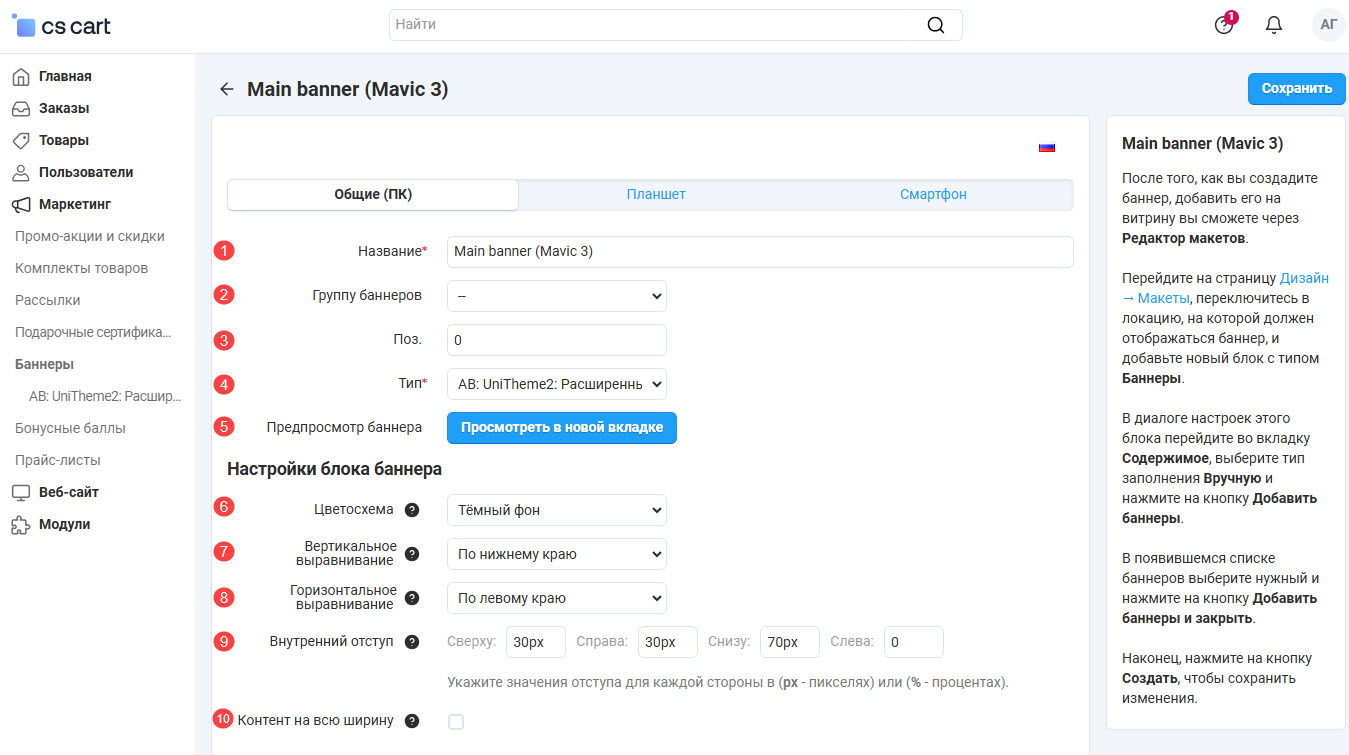The image size is (1349, 755).
Task: Click the help icon with red badge
Action: point(1224,25)
